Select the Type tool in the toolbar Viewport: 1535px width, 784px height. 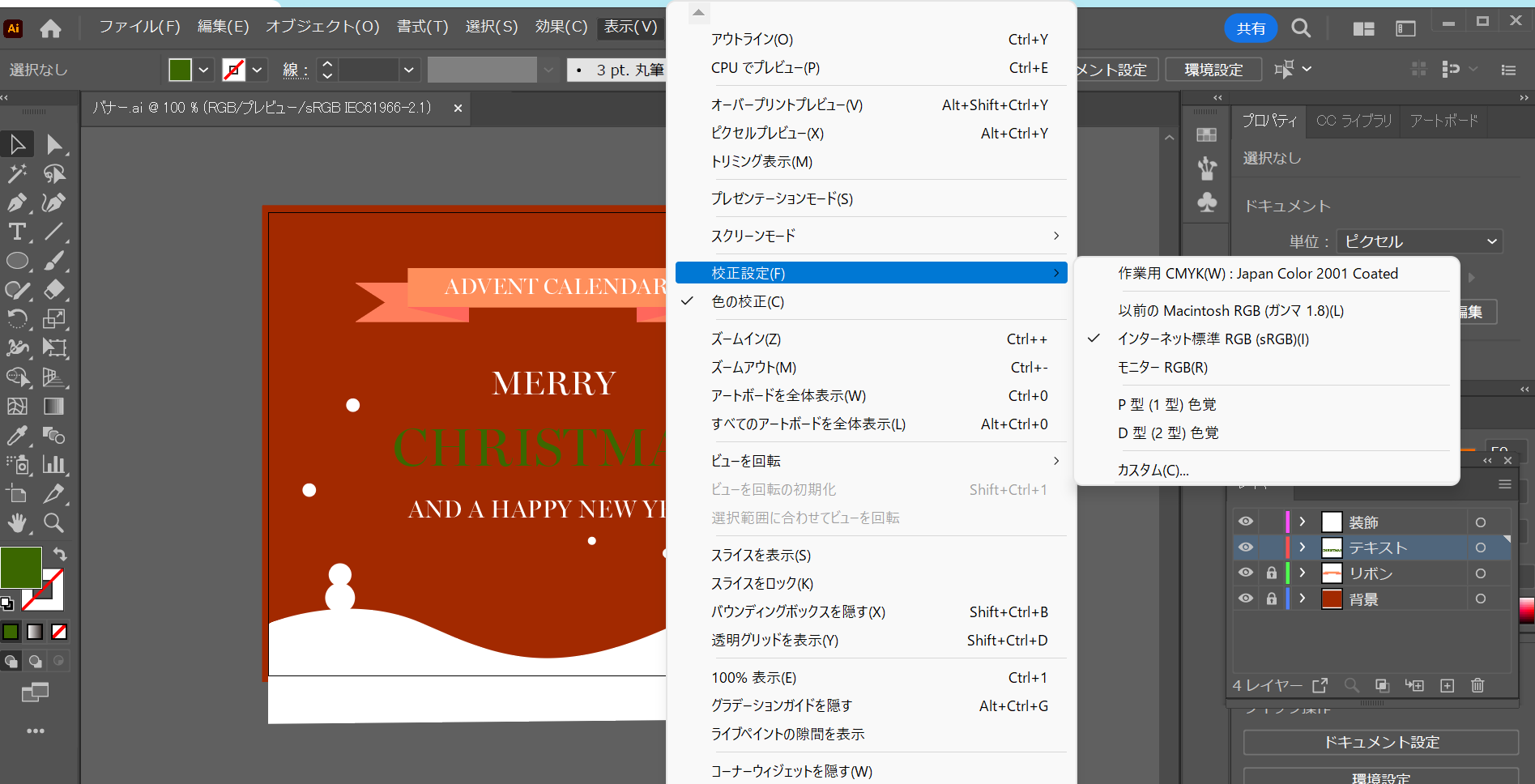[18, 232]
